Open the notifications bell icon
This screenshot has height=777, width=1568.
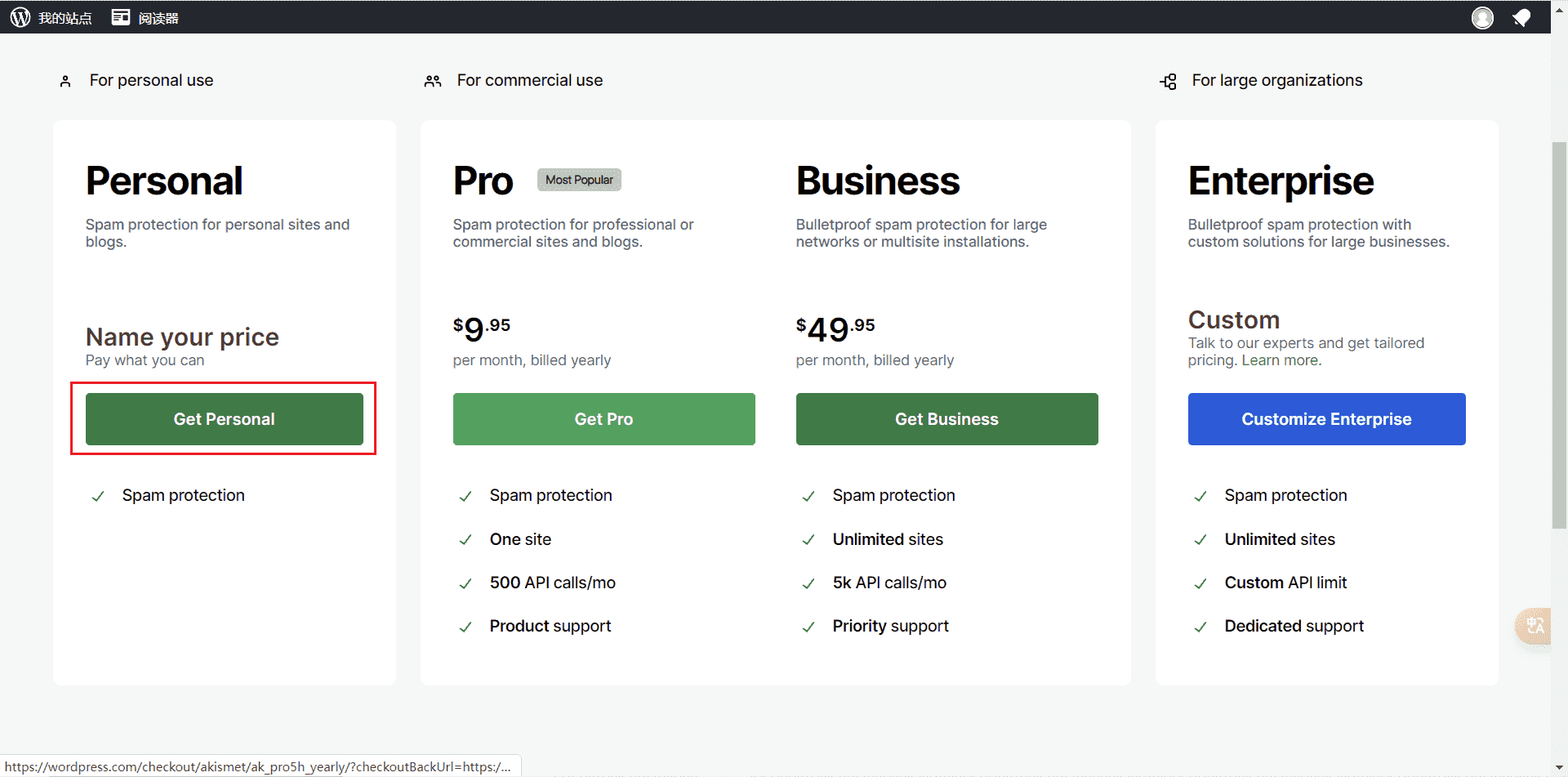(1521, 17)
